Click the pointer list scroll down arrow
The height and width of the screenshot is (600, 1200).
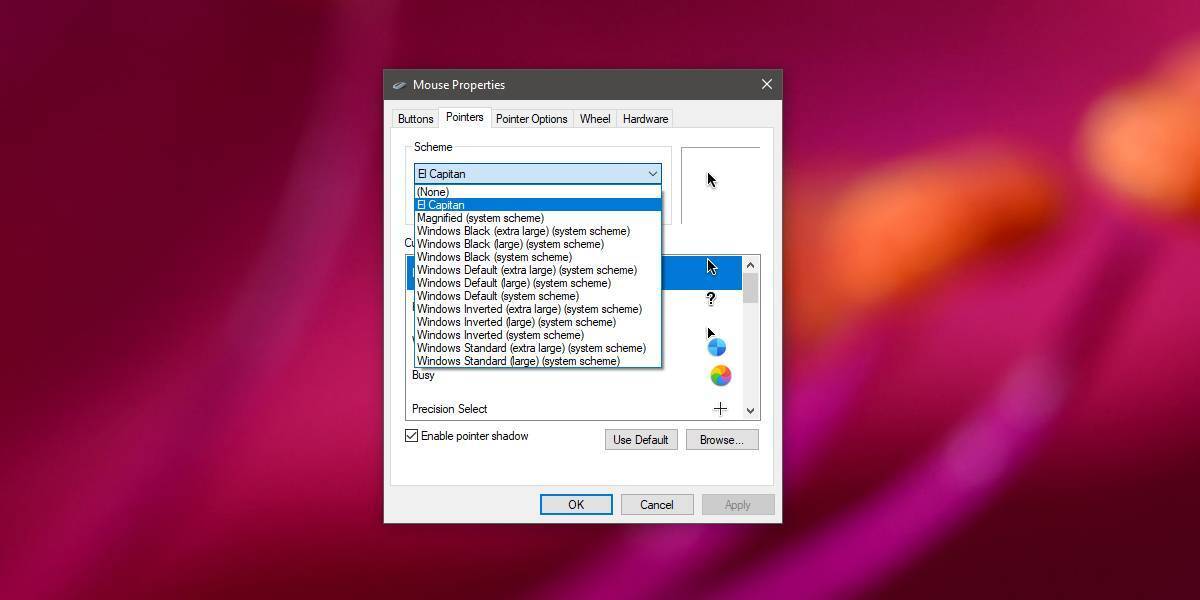coord(750,410)
